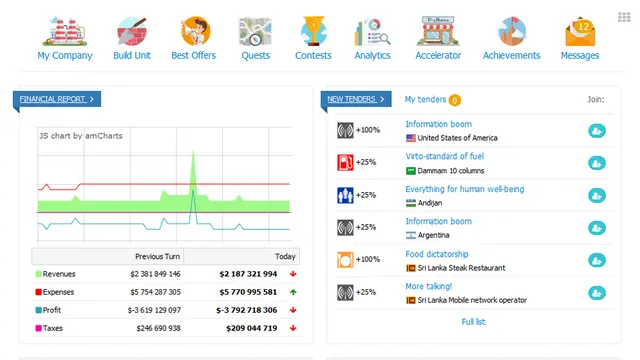Open the grid menu icon at top right
The height and width of the screenshot is (360, 640).
624,17
